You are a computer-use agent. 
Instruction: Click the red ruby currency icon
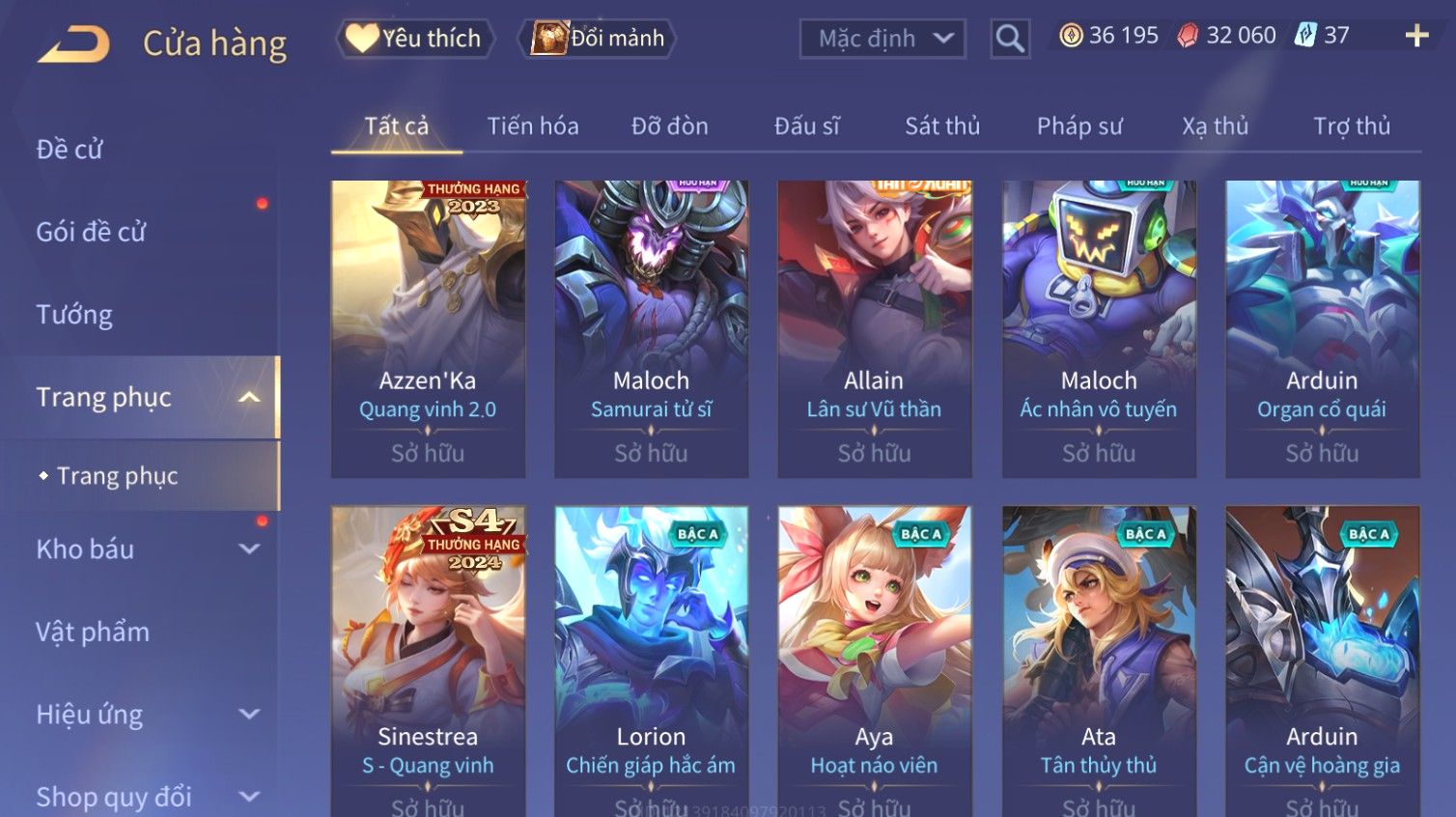(x=1188, y=36)
